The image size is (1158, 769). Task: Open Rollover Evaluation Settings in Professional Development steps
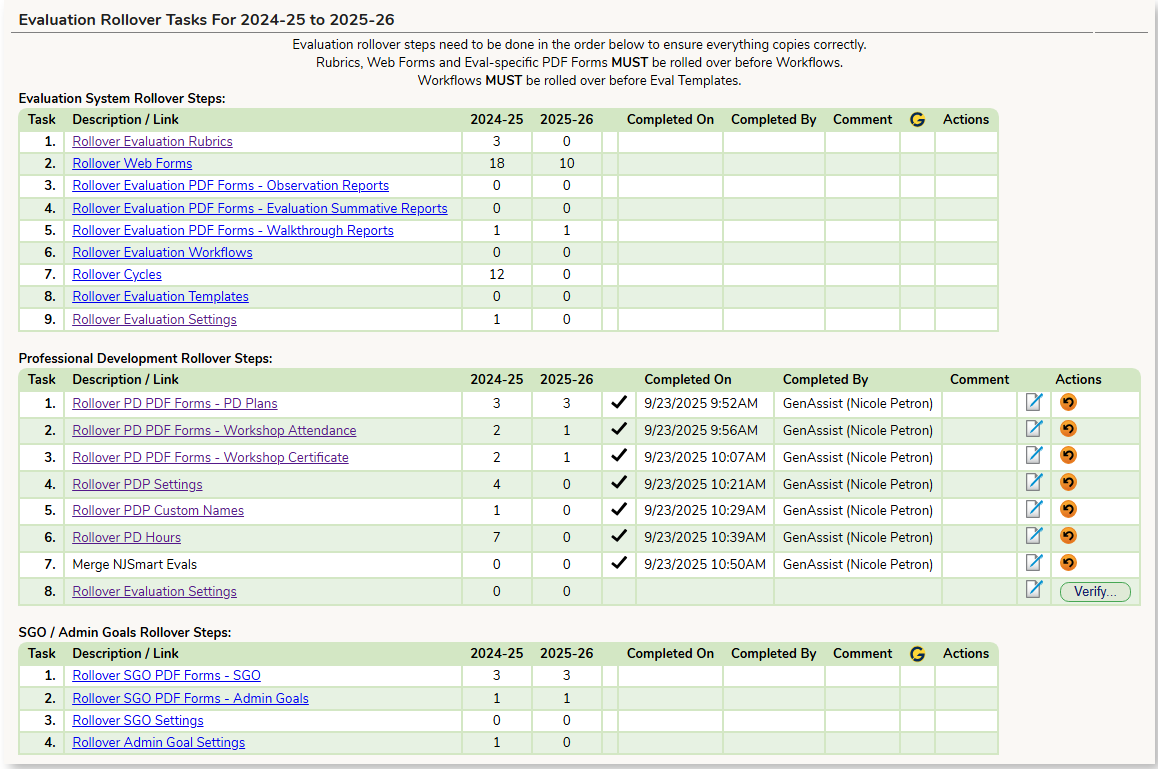pos(154,591)
